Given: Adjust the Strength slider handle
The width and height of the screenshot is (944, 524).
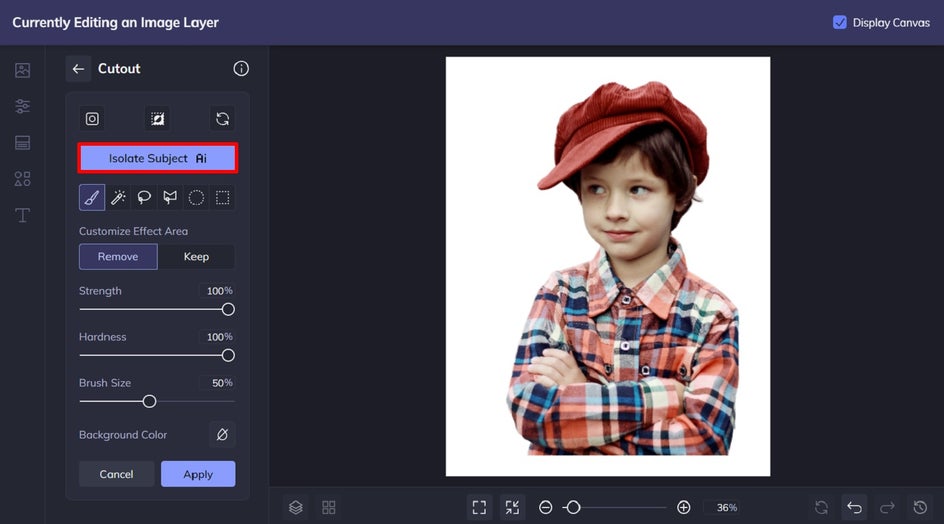Looking at the screenshot, I should coord(228,310).
